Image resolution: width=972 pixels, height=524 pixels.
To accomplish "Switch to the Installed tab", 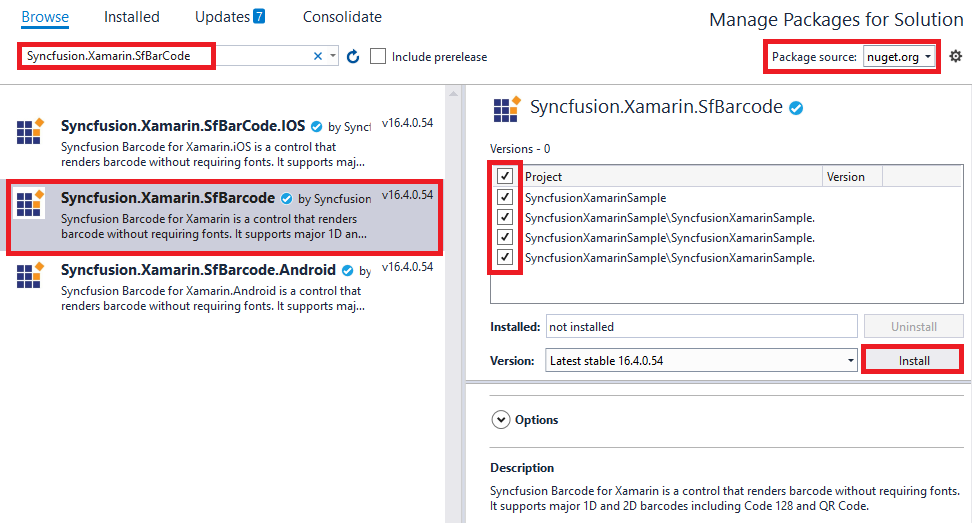I will pos(131,17).
